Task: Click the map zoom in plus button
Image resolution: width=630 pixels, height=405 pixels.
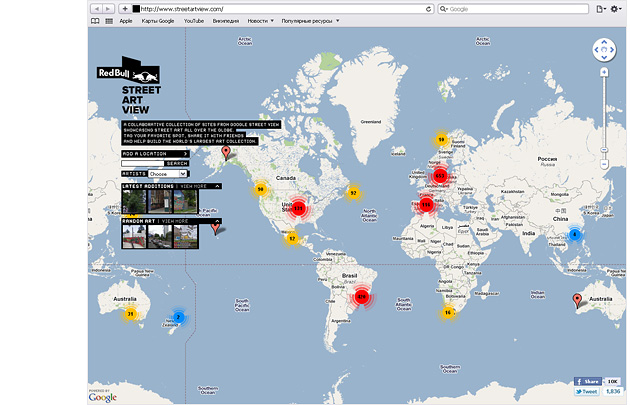Action: [x=604, y=73]
